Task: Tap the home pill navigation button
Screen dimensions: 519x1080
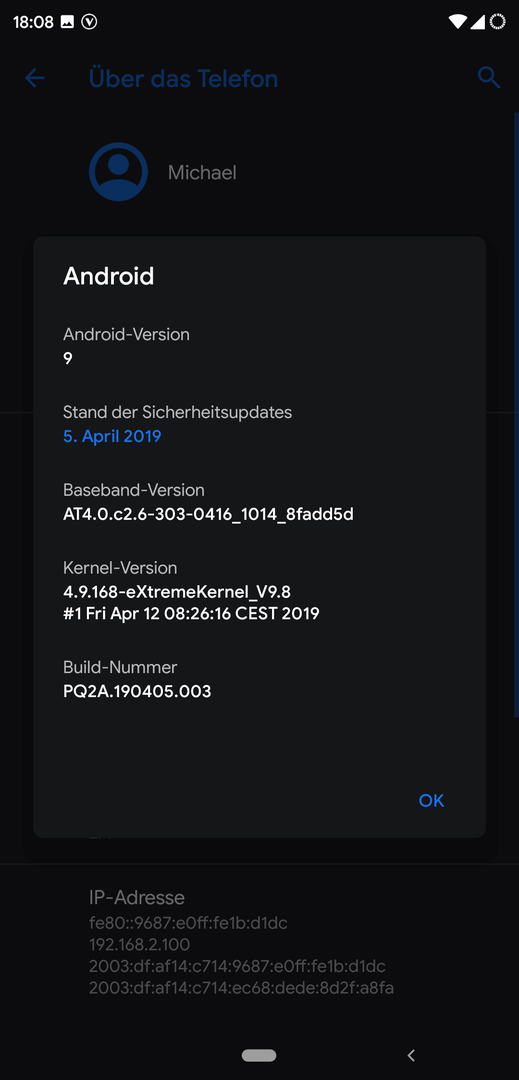Action: click(259, 1055)
